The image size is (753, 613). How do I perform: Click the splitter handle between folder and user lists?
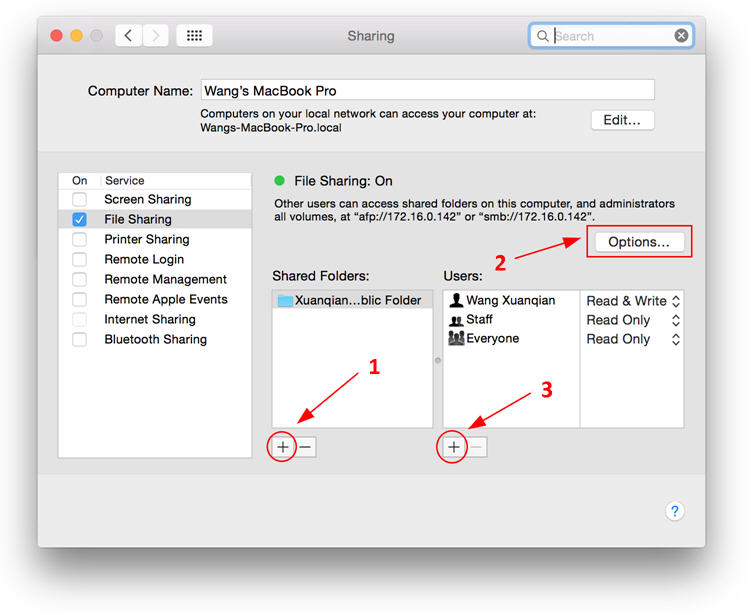click(437, 360)
